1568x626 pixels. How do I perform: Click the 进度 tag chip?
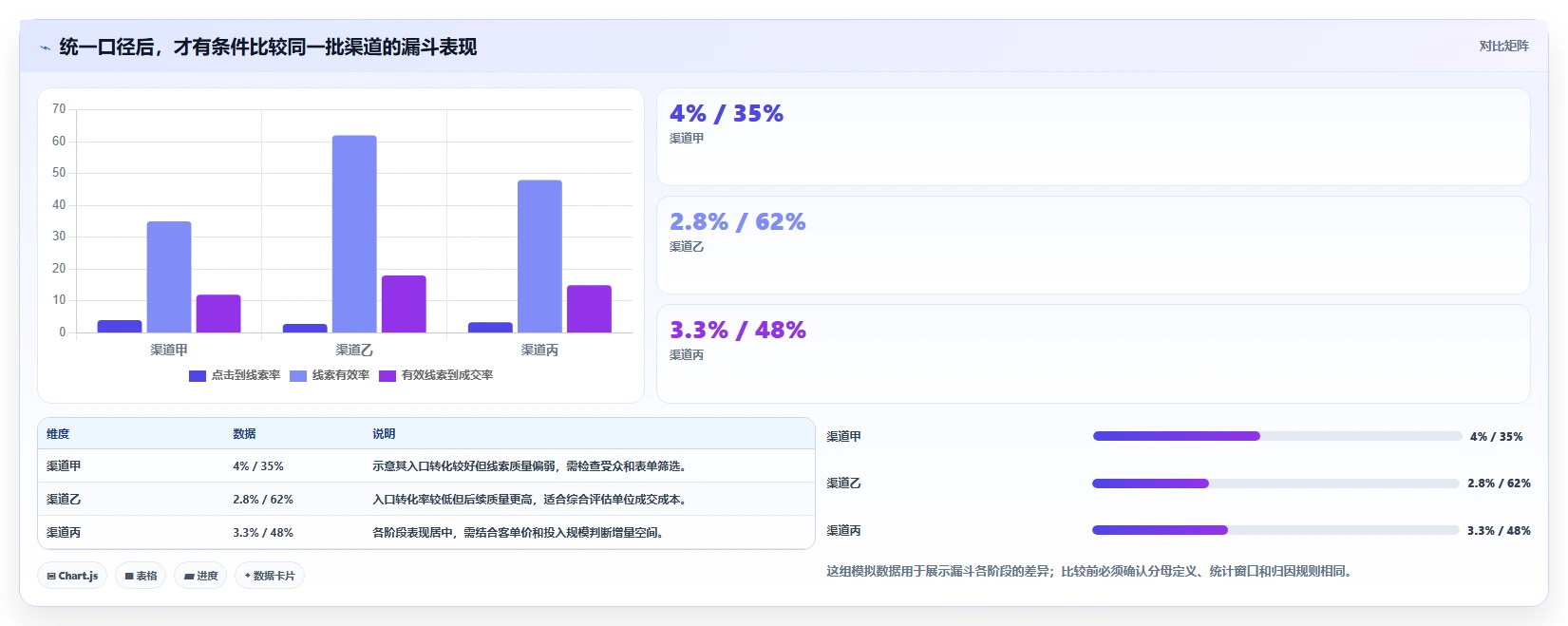[x=200, y=576]
